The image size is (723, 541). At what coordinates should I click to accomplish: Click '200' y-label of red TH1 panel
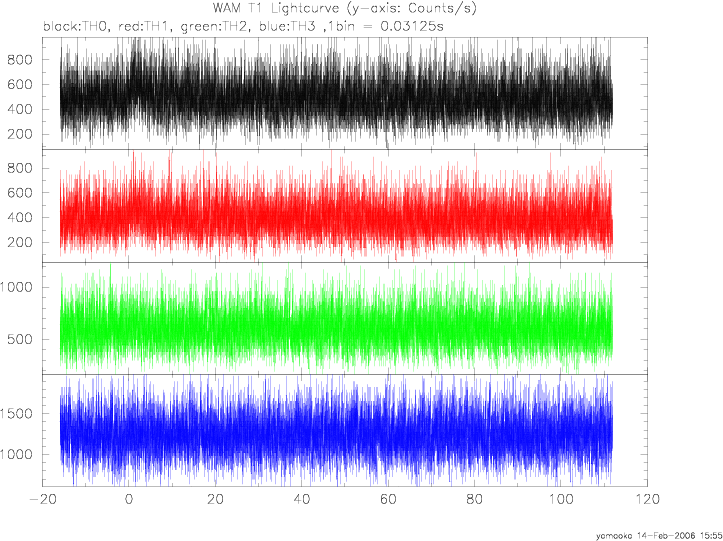[19, 242]
